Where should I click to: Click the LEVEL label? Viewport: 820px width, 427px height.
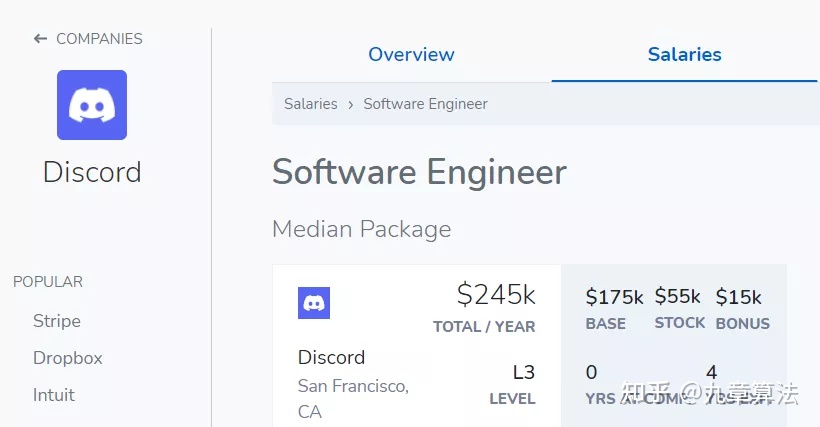coord(512,399)
